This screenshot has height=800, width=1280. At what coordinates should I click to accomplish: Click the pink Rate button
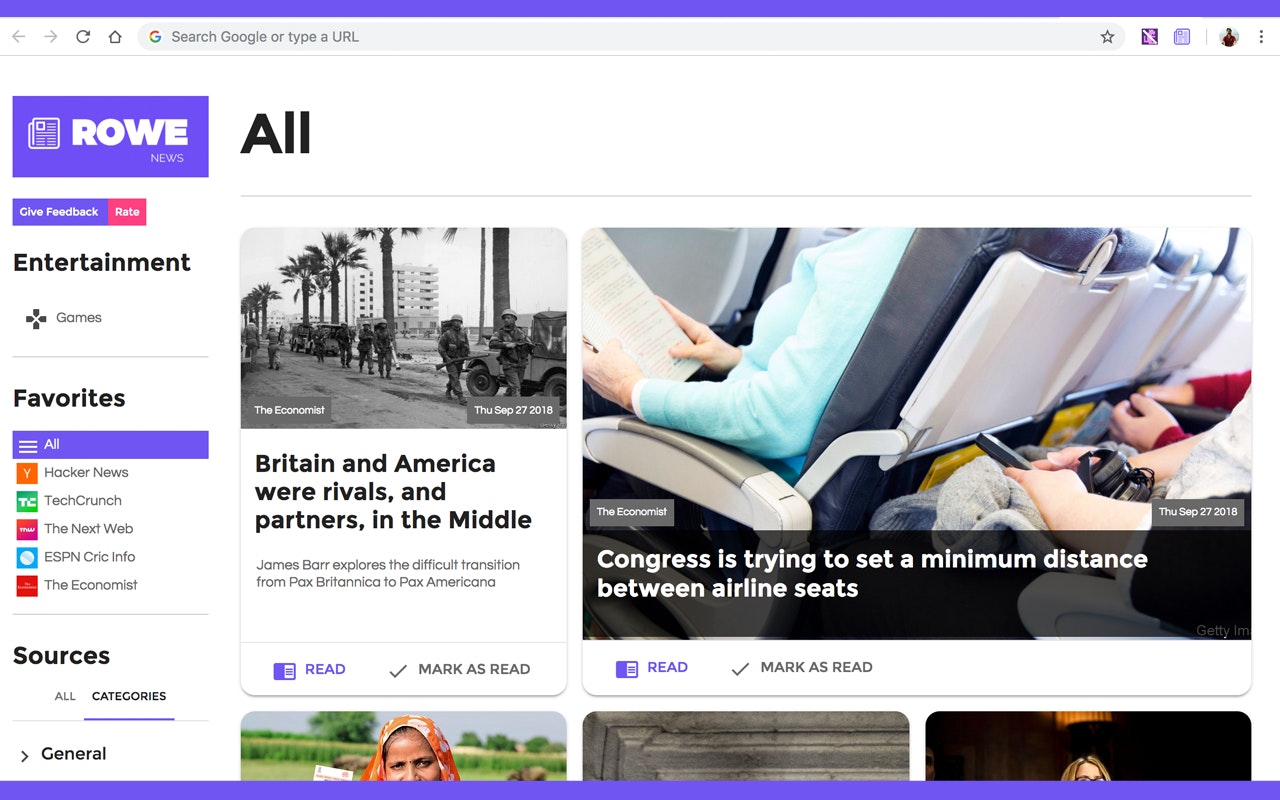tap(127, 212)
